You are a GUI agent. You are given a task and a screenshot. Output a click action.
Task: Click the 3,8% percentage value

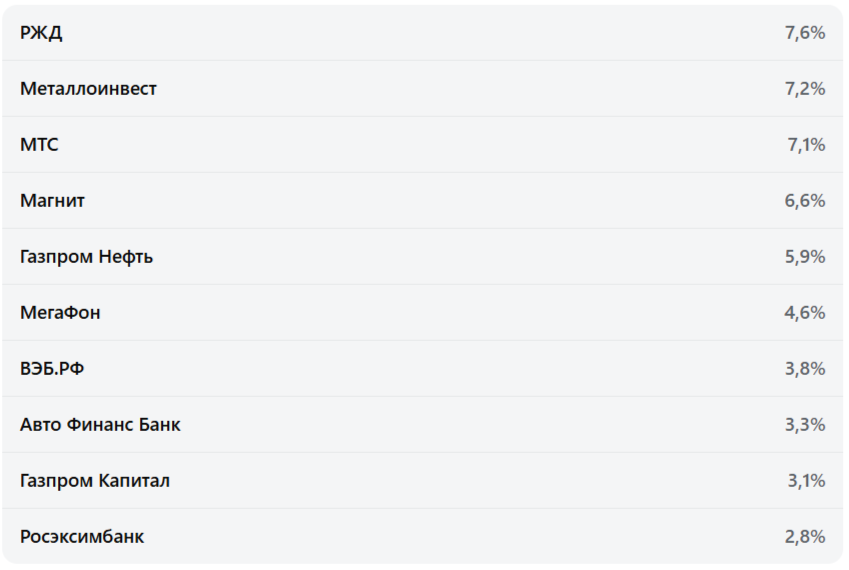point(805,369)
